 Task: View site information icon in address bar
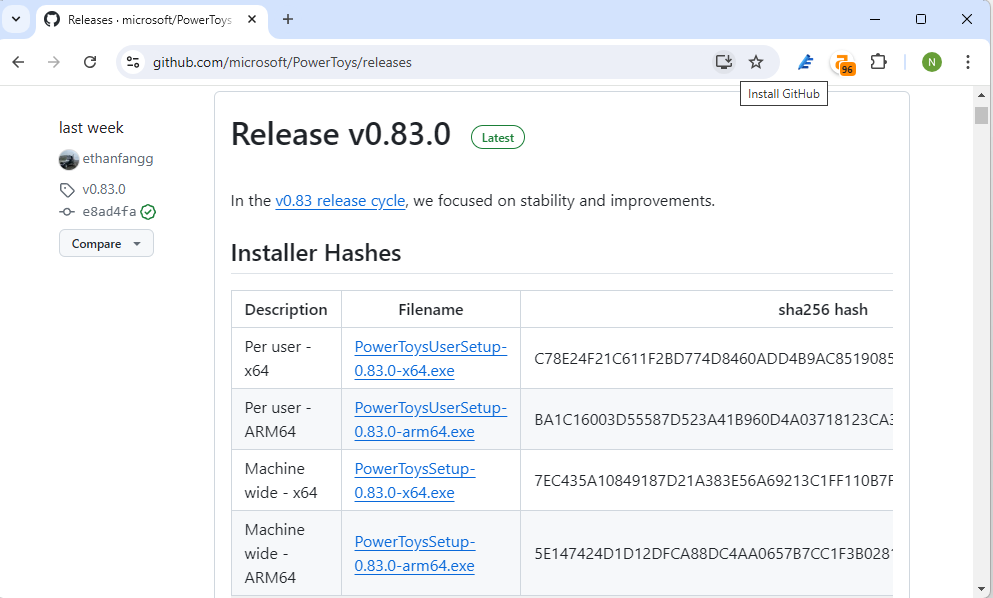click(133, 62)
